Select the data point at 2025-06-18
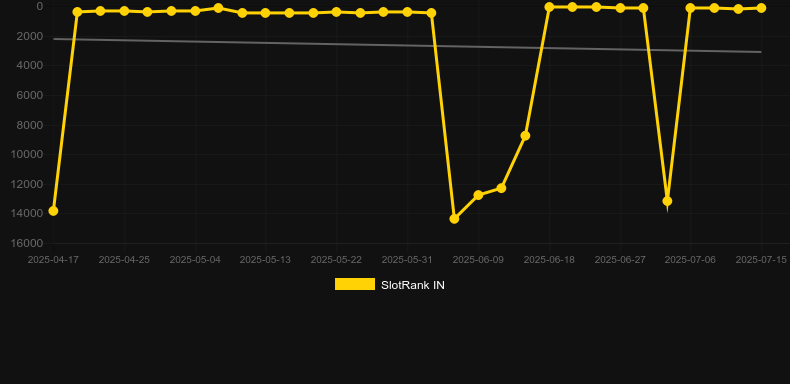 pyautogui.click(x=549, y=7)
